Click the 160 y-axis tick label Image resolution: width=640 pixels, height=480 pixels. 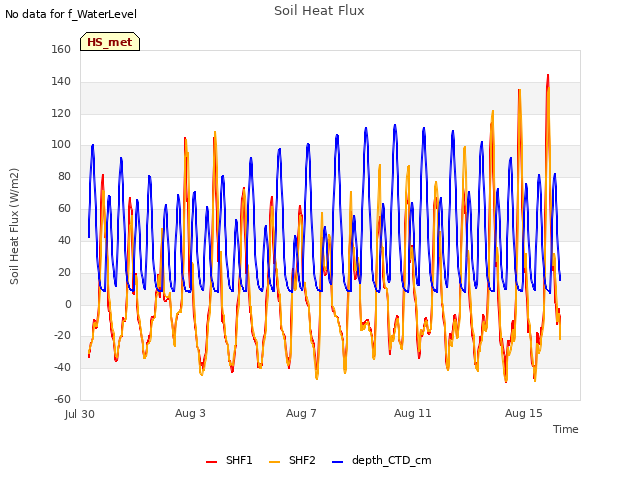tap(61, 49)
